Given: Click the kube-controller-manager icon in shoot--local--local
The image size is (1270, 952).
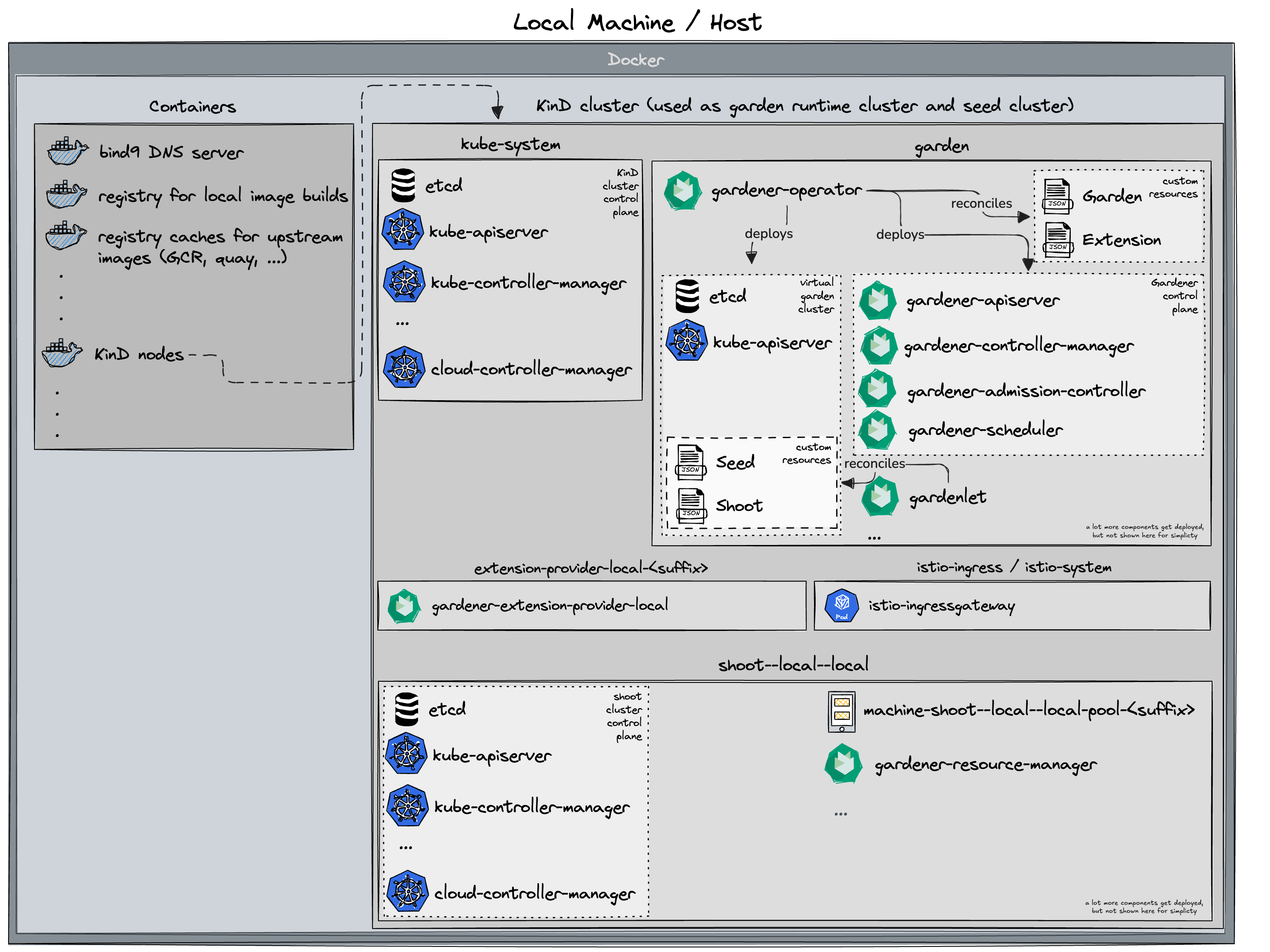Looking at the screenshot, I should pos(407,805).
